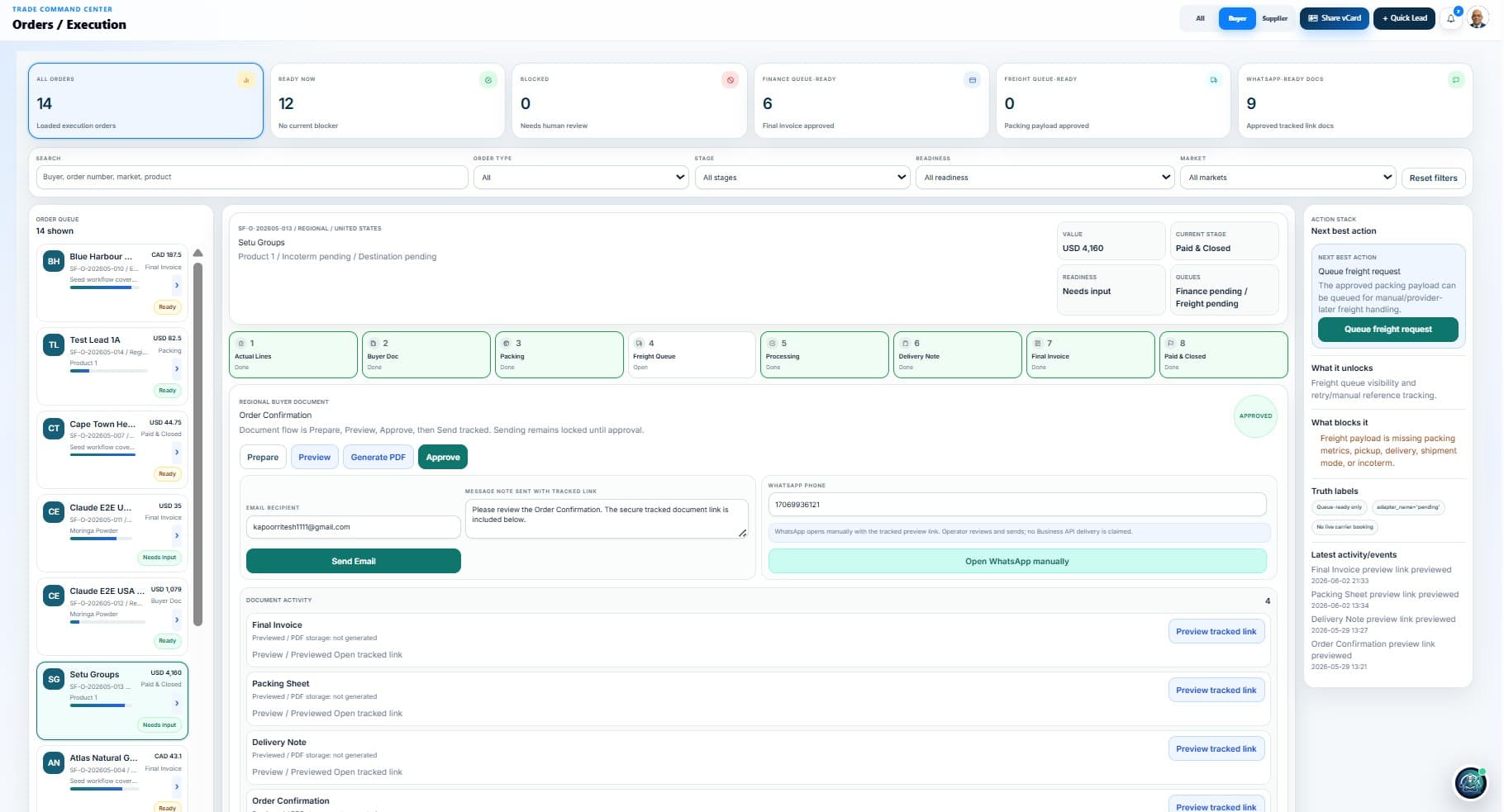Select the All filter toggle
Viewport: 1504px width, 812px height.
[x=1200, y=18]
